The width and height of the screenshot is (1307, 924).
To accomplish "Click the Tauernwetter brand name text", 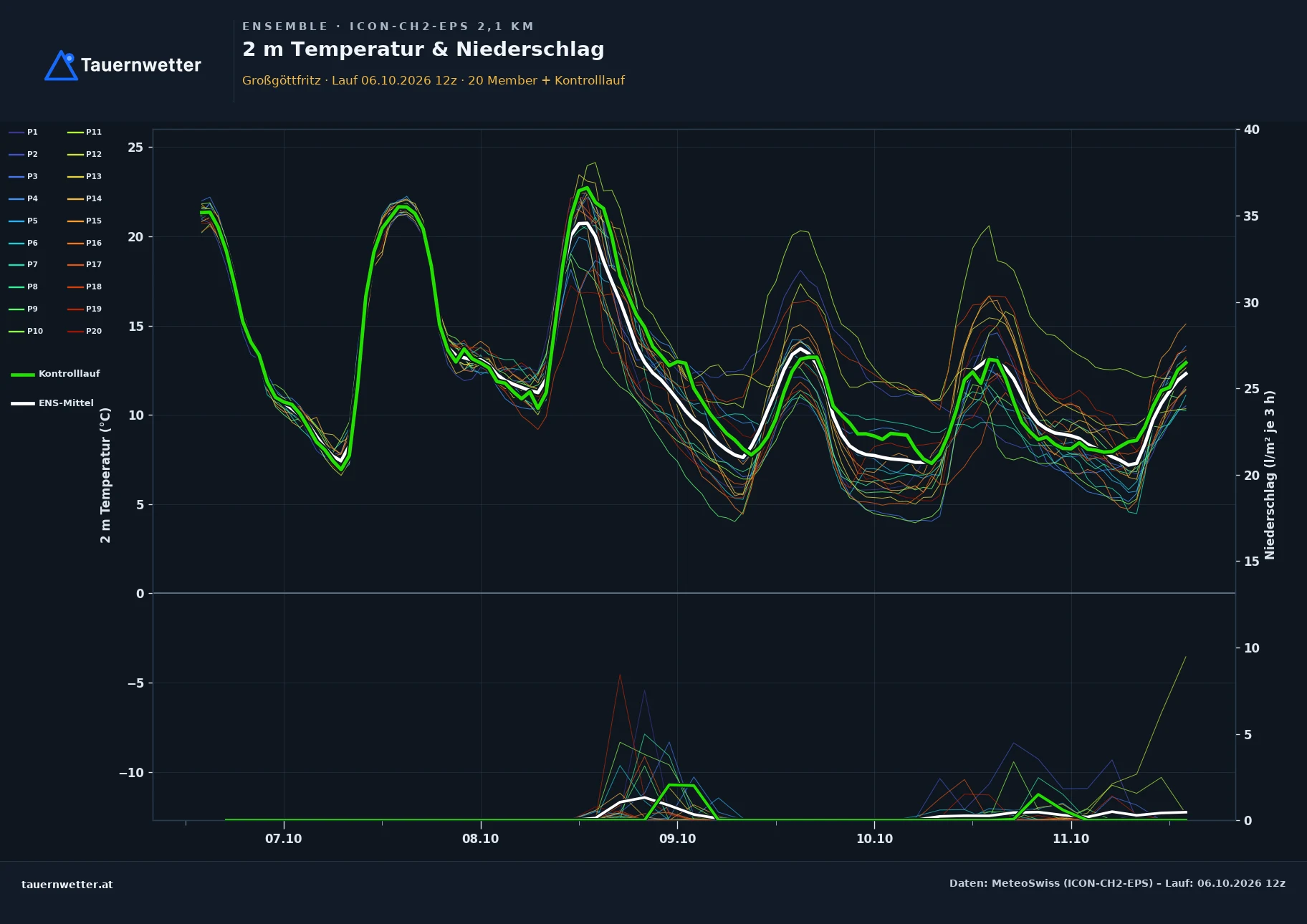I will 141,65.
